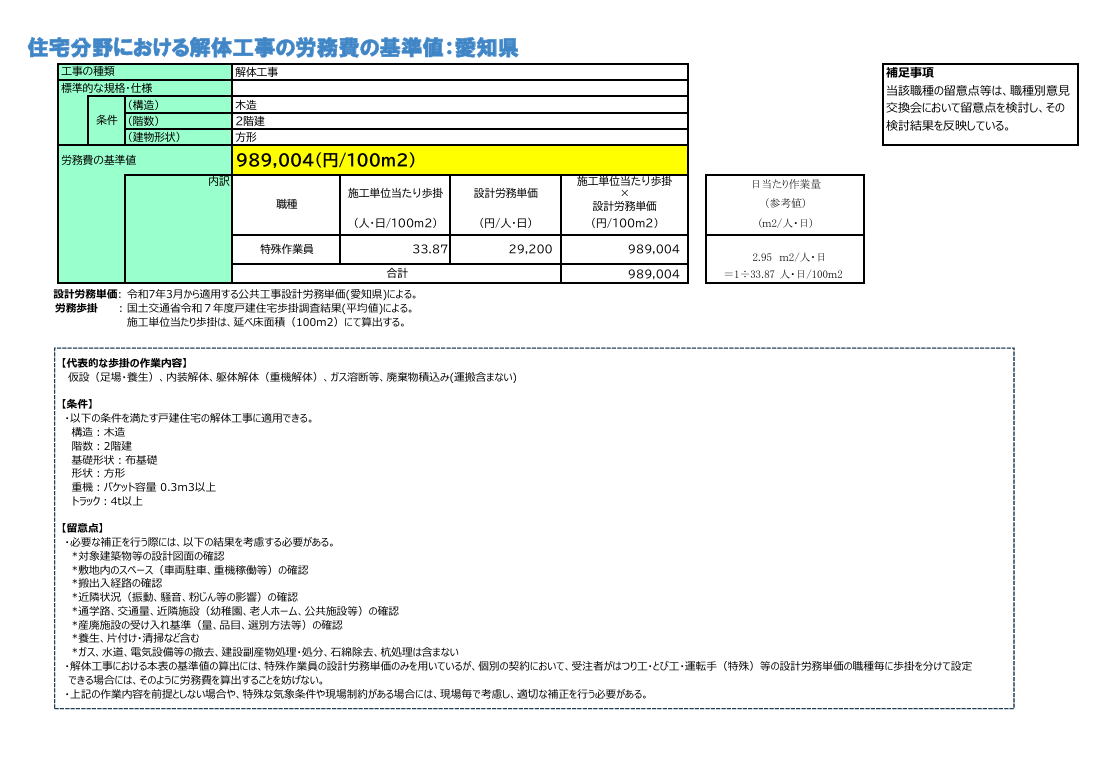Click the 職種 column header
The height and width of the screenshot is (780, 1117).
(287, 205)
